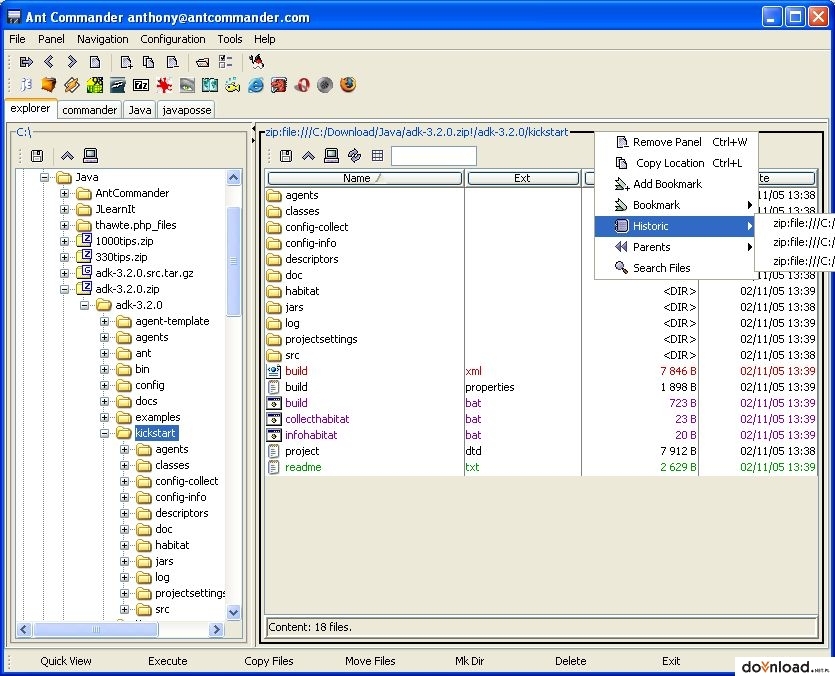Click the computer icon in the zip panel toolbar
Viewport: 835px width, 676px height.
332,156
